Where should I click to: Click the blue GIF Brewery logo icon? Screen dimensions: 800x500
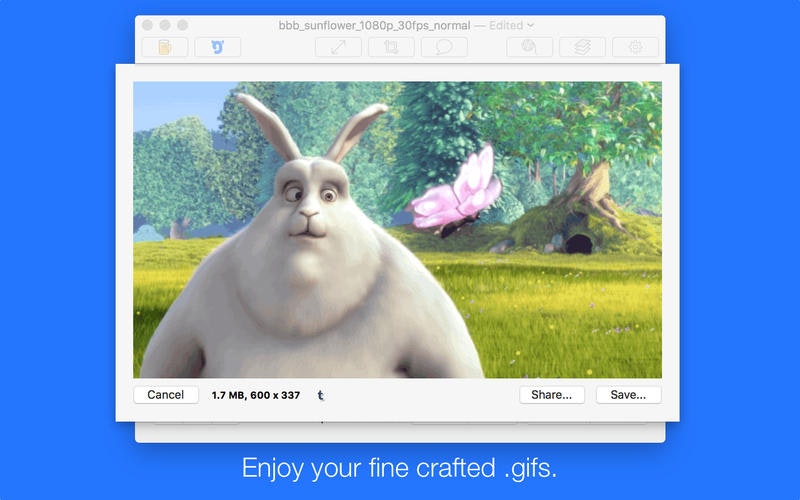(218, 47)
